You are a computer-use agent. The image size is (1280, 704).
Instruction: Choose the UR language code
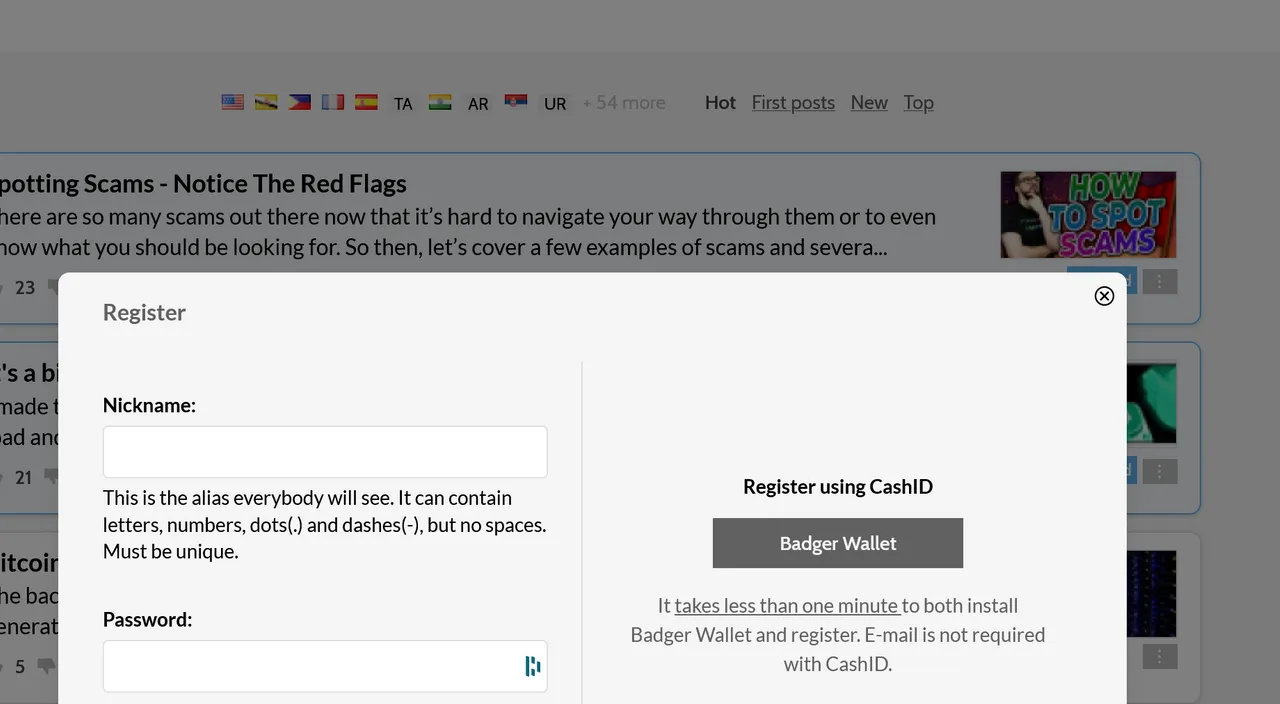coord(555,103)
